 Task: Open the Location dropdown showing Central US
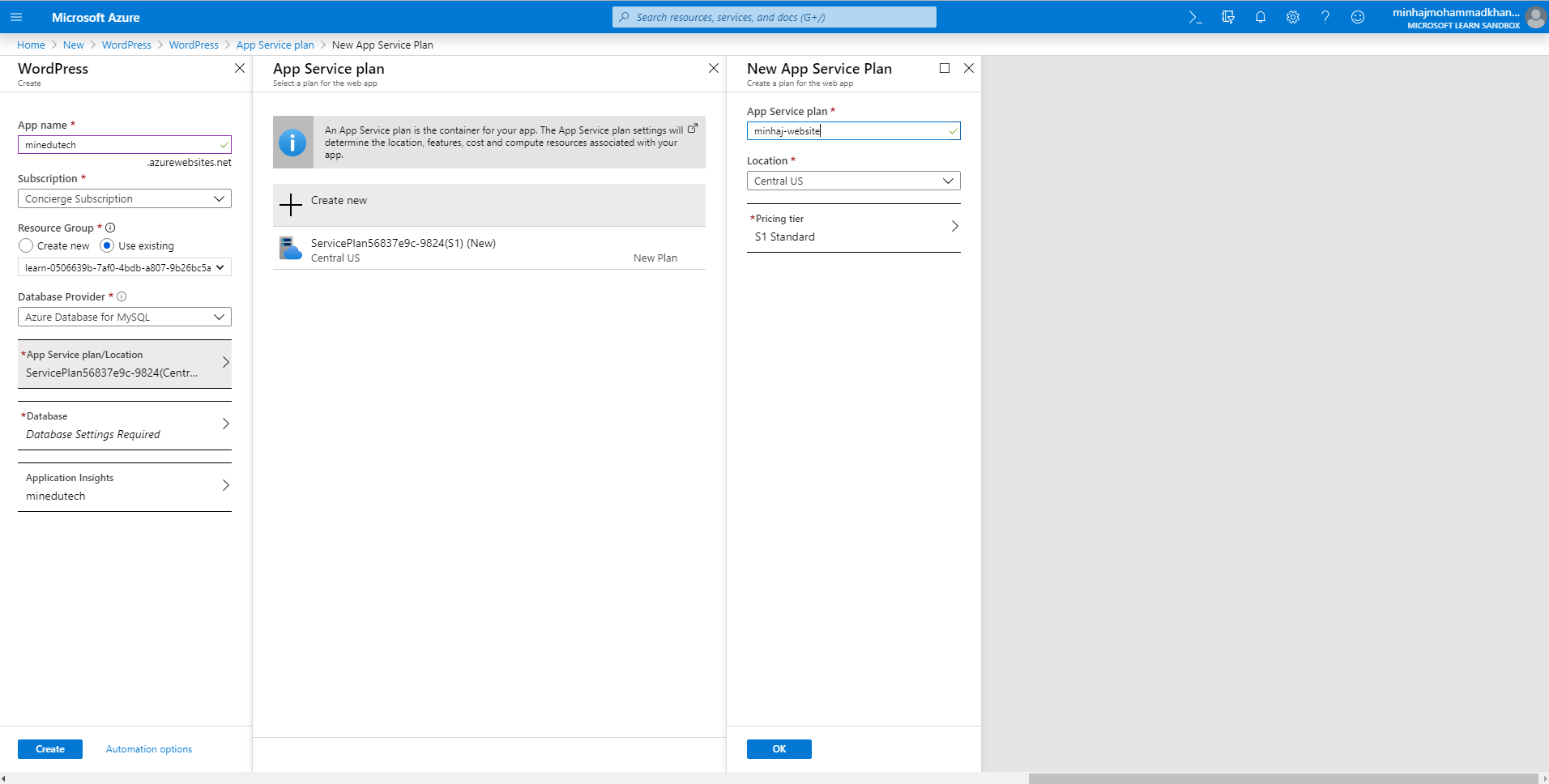[x=853, y=181]
